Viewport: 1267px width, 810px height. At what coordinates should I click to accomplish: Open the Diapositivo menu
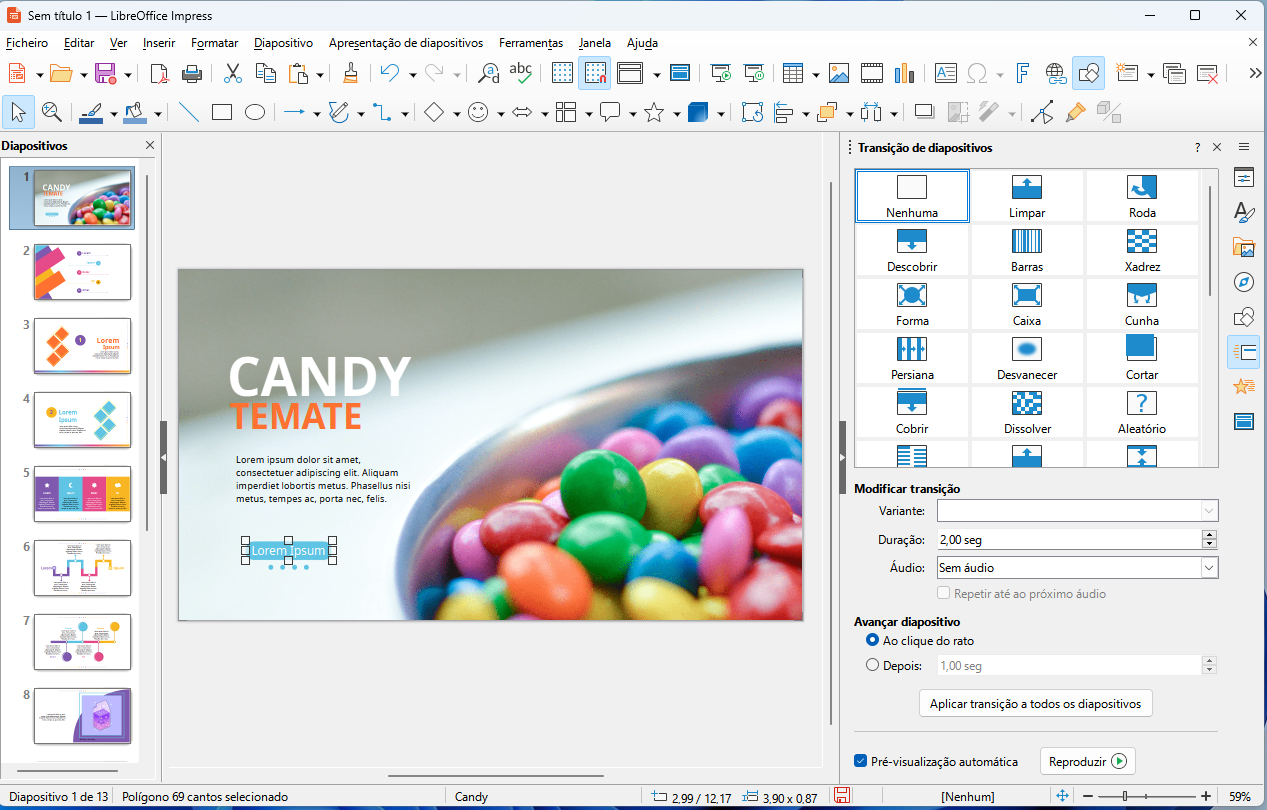click(x=283, y=43)
